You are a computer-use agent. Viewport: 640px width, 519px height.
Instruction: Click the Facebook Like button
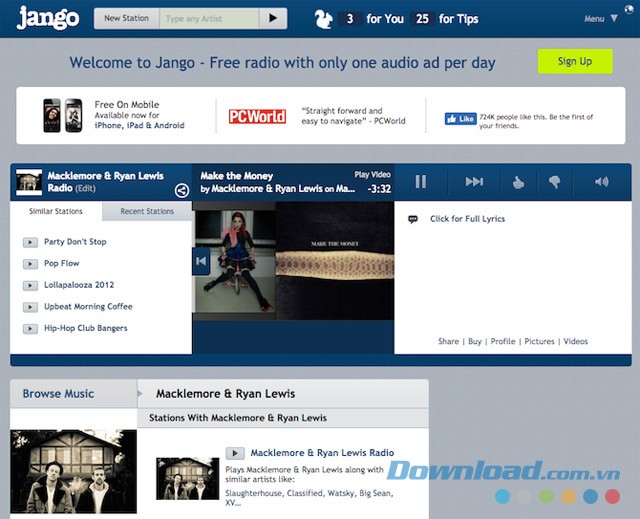tap(461, 118)
